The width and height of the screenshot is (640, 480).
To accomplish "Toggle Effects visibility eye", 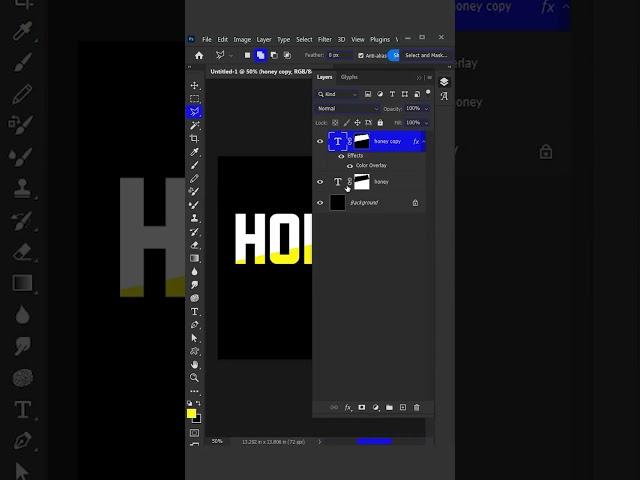I will (341, 156).
